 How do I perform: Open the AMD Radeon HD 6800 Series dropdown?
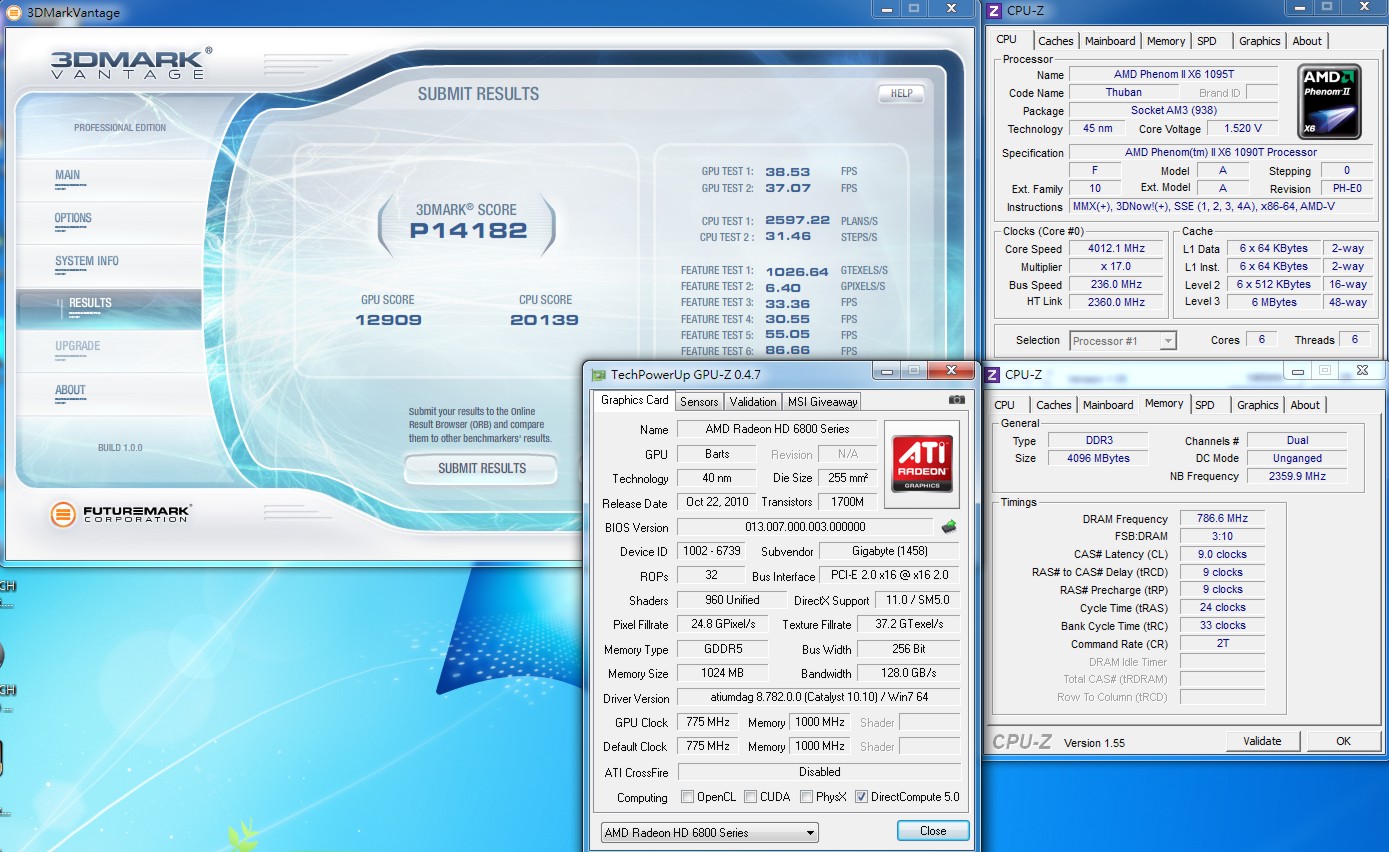[x=709, y=832]
